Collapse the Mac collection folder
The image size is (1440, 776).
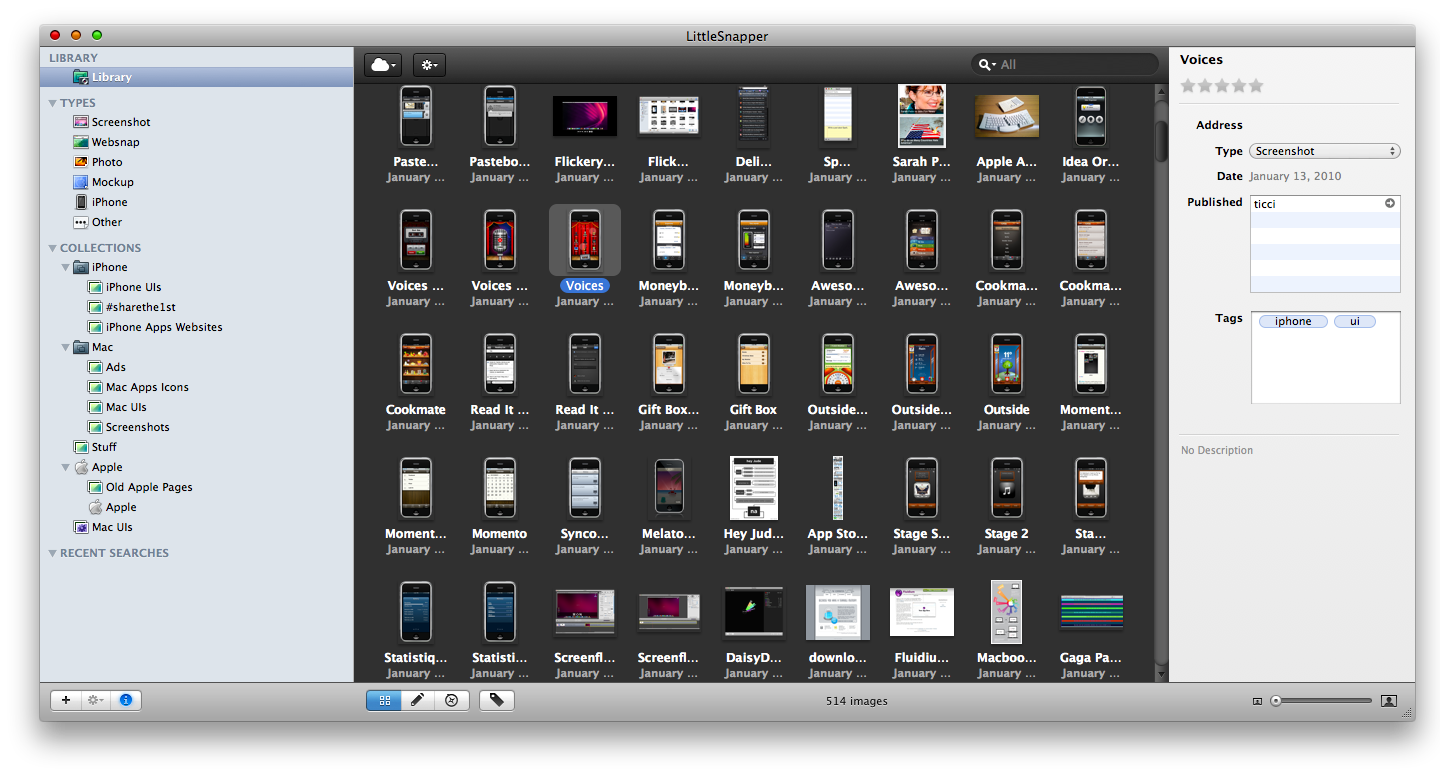click(x=65, y=347)
